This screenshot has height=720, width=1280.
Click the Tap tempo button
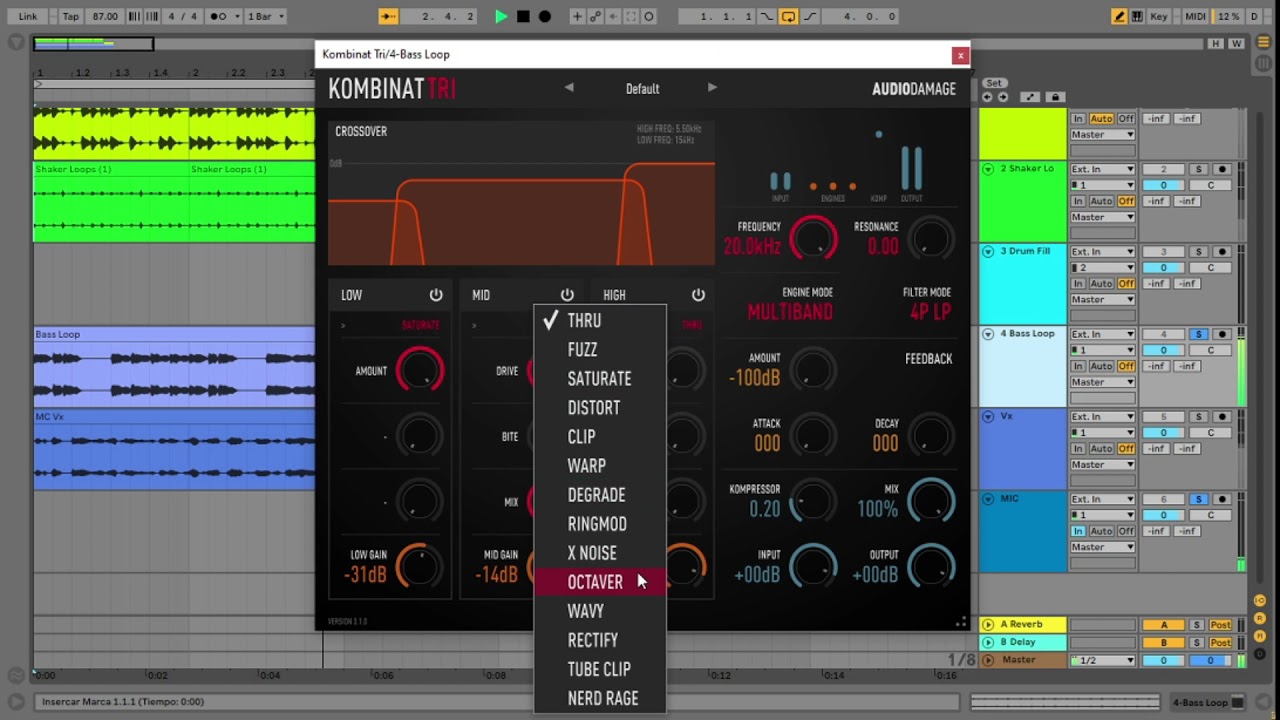[70, 16]
